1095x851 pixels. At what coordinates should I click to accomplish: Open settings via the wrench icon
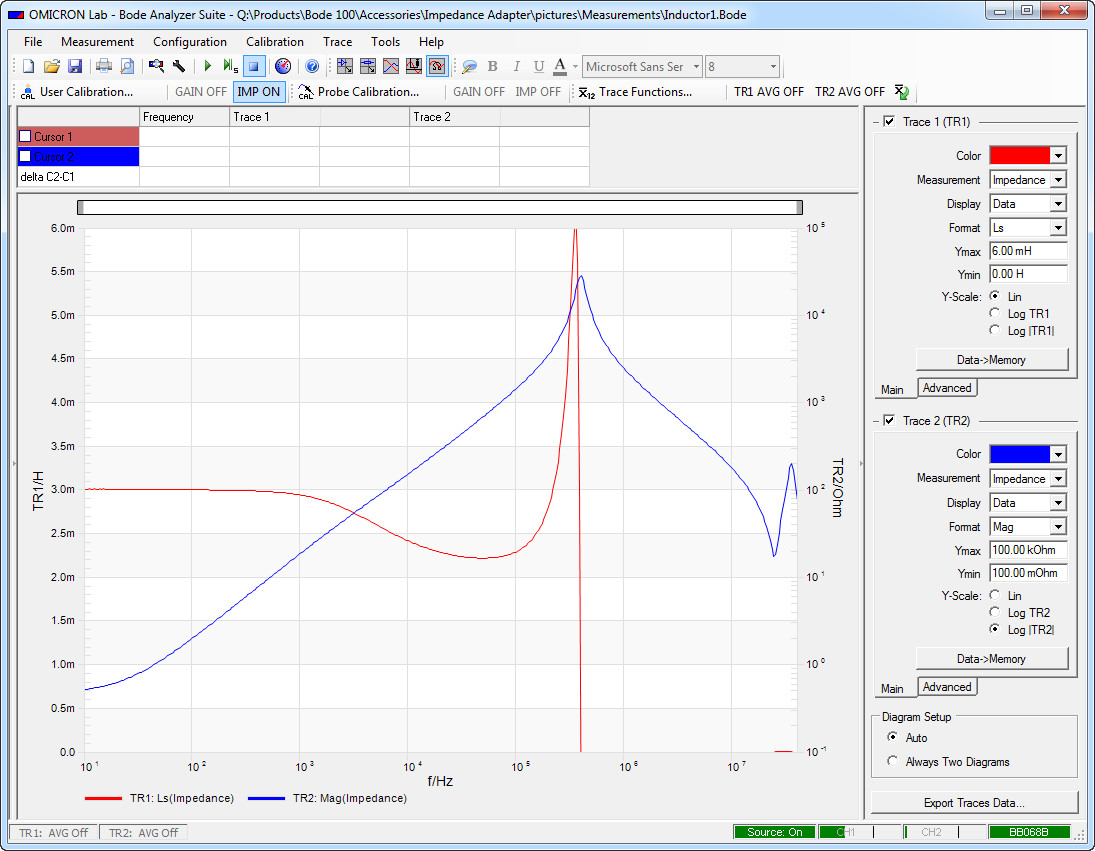[x=179, y=66]
